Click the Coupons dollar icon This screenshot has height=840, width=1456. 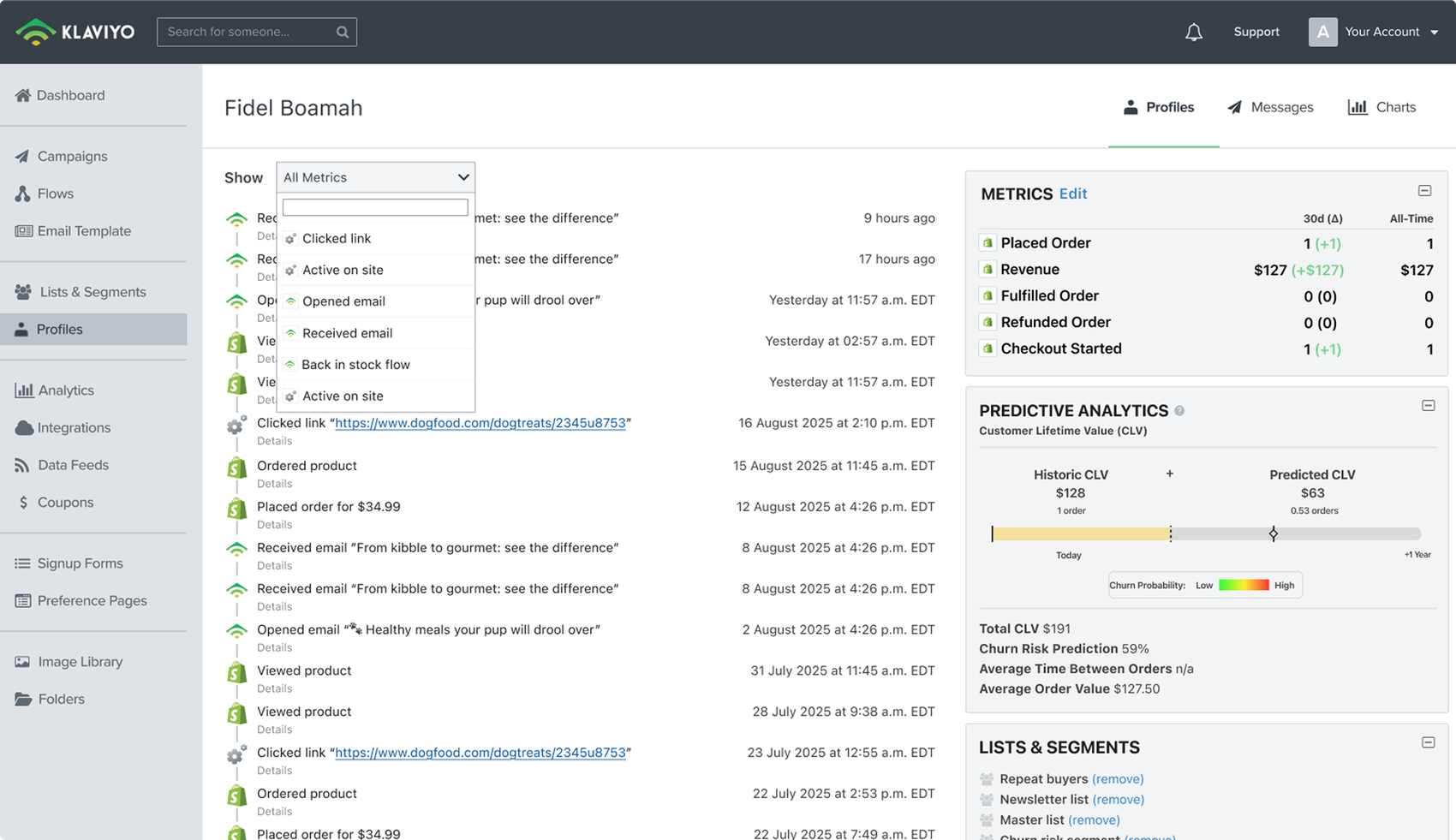(x=23, y=503)
